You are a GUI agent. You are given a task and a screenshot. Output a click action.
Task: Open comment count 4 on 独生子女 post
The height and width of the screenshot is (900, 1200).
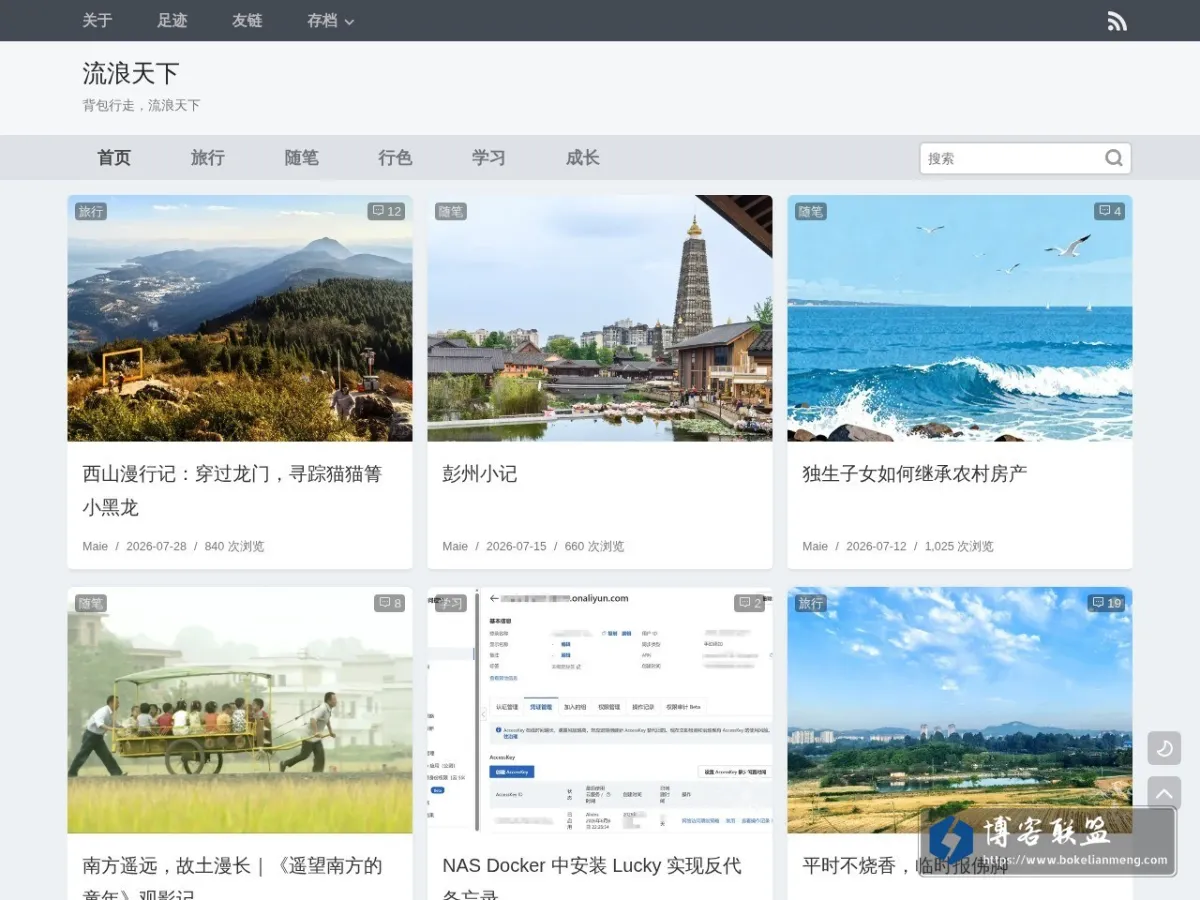coord(1110,211)
